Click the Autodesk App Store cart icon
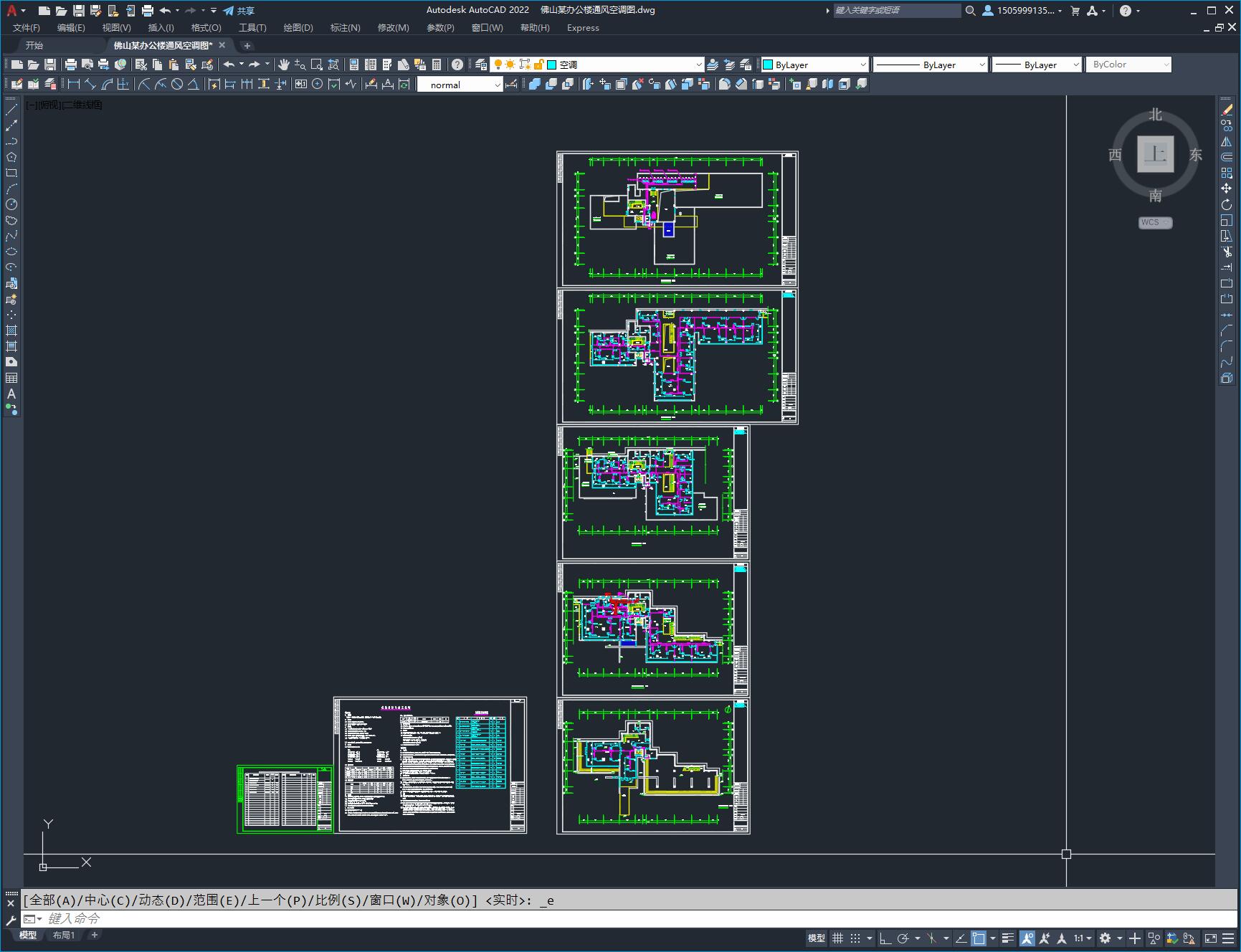This screenshot has height=952, width=1241. coord(1075,11)
